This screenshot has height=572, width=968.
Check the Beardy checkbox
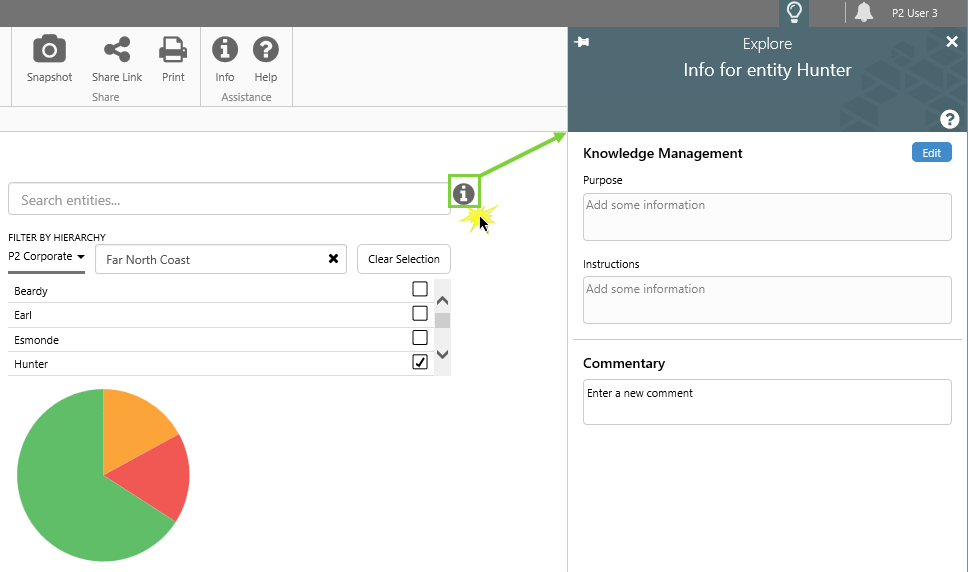pyautogui.click(x=420, y=289)
